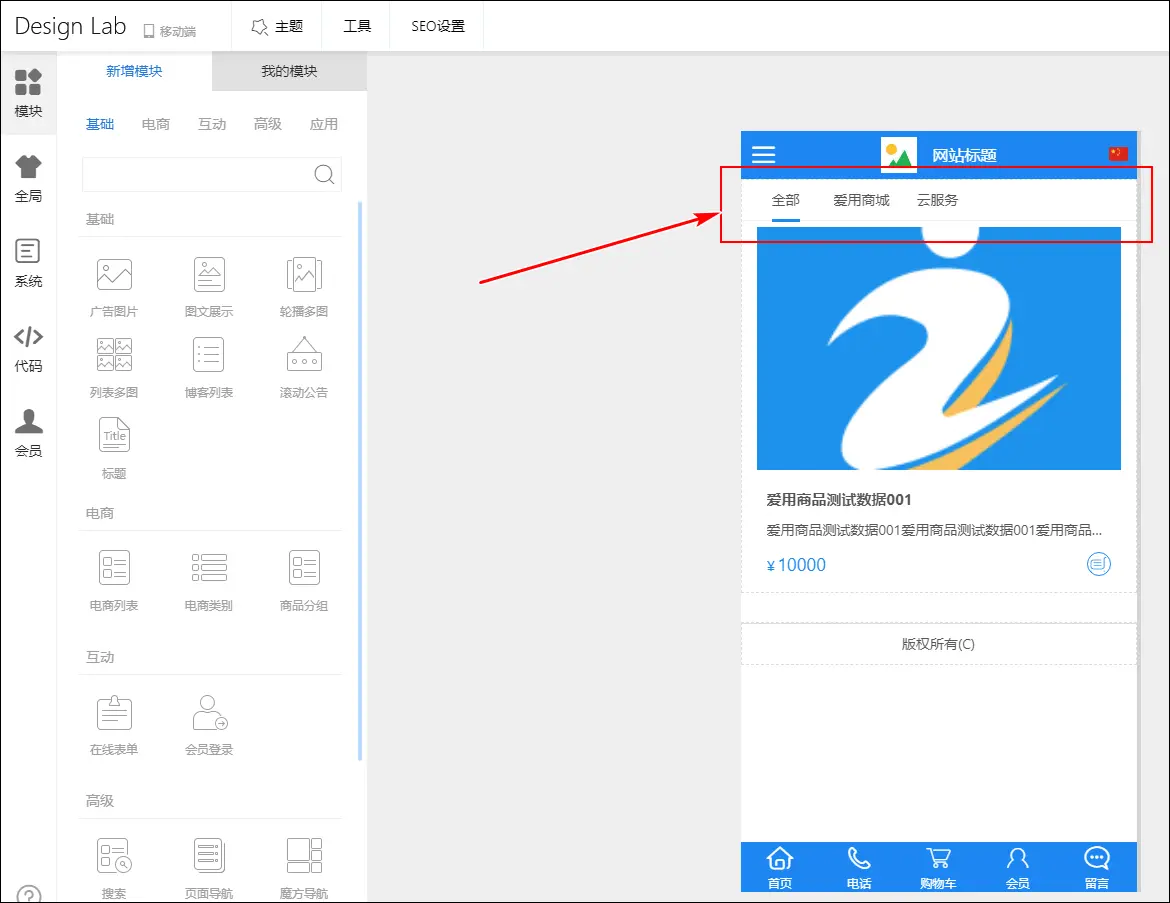
Task: Open the 代码 code sidebar panel
Action: (28, 348)
